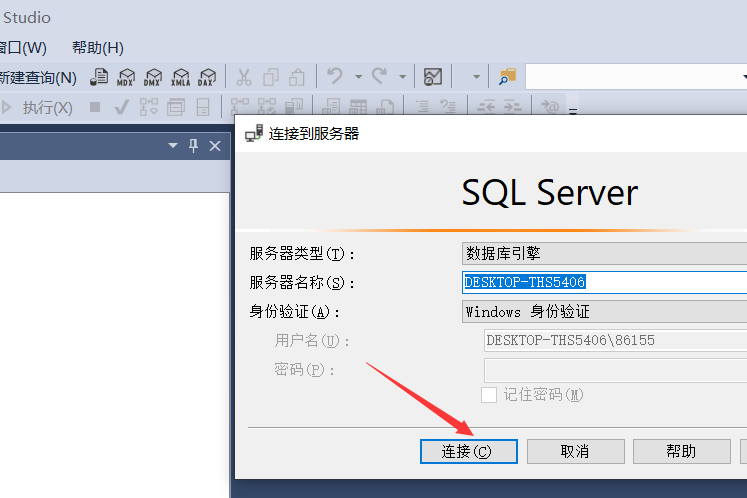Open a new DMX query

tap(153, 77)
